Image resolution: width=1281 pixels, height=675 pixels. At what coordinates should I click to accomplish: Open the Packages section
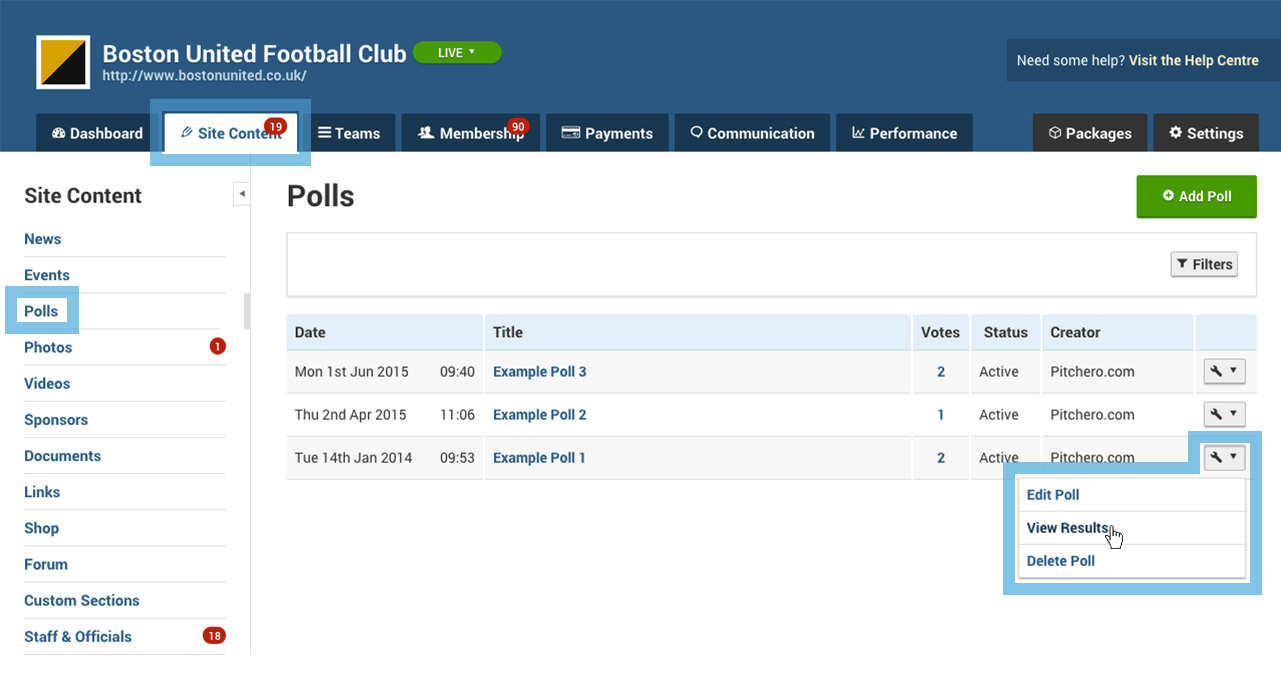click(x=1090, y=132)
